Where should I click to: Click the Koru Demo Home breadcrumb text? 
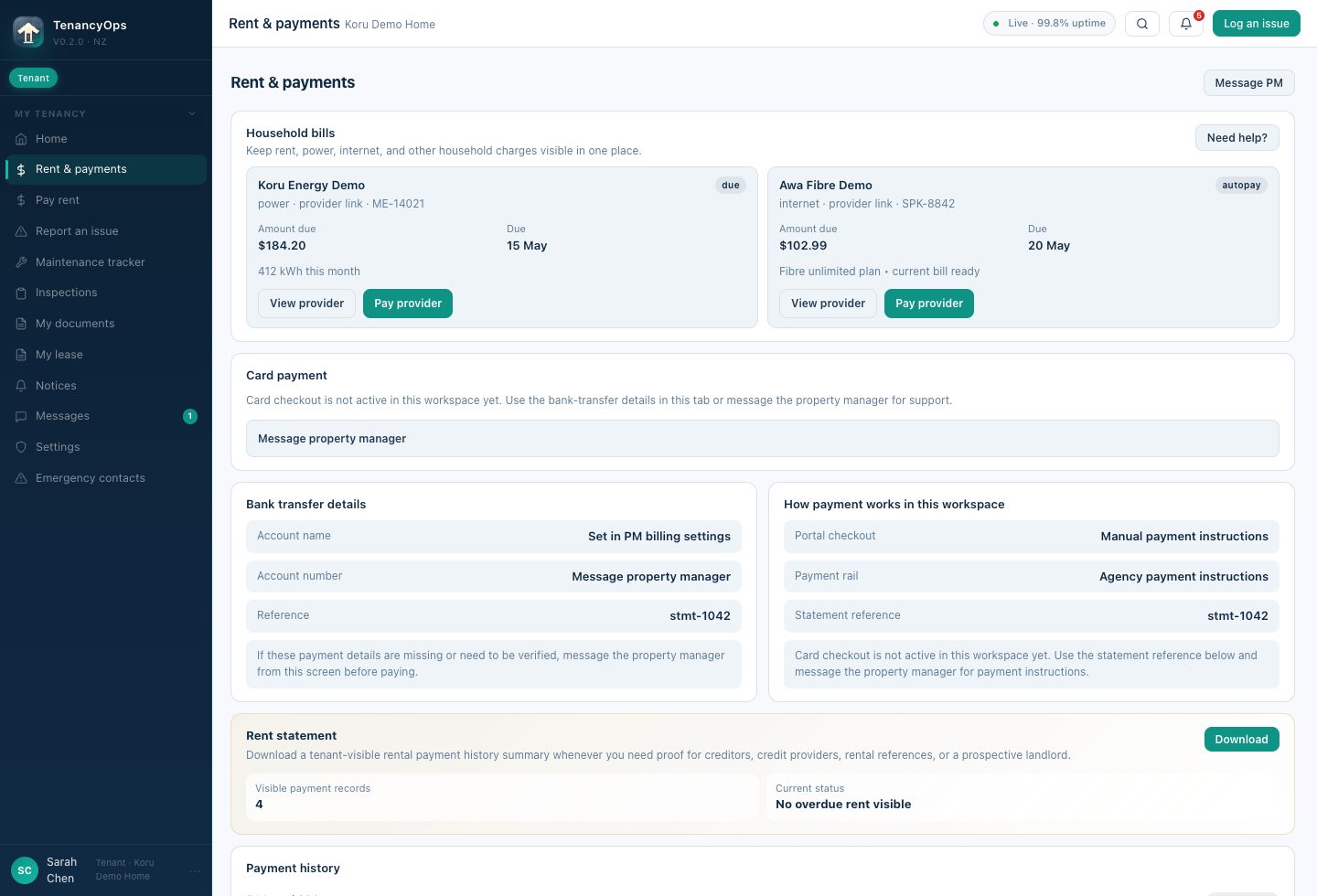coord(390,25)
